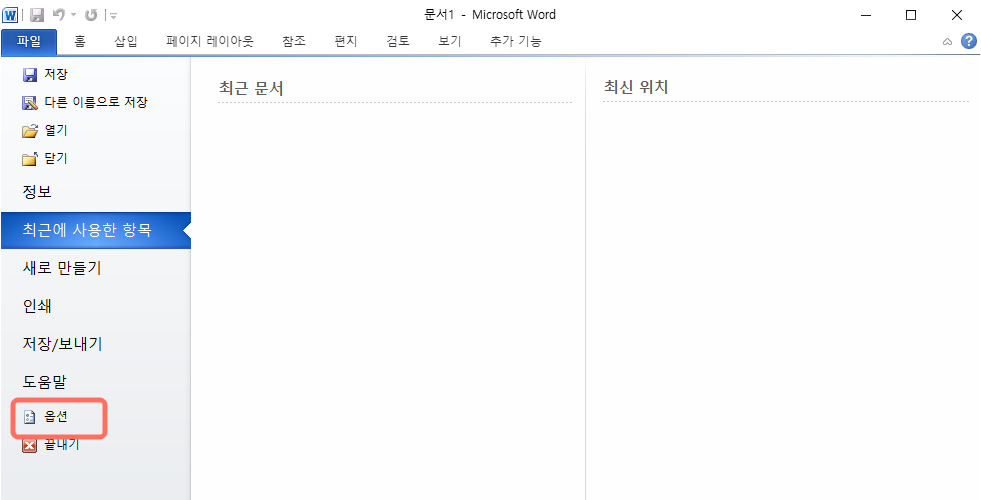Click the red 끝내기 exit icon
The height and width of the screenshot is (500, 981).
[x=29, y=446]
